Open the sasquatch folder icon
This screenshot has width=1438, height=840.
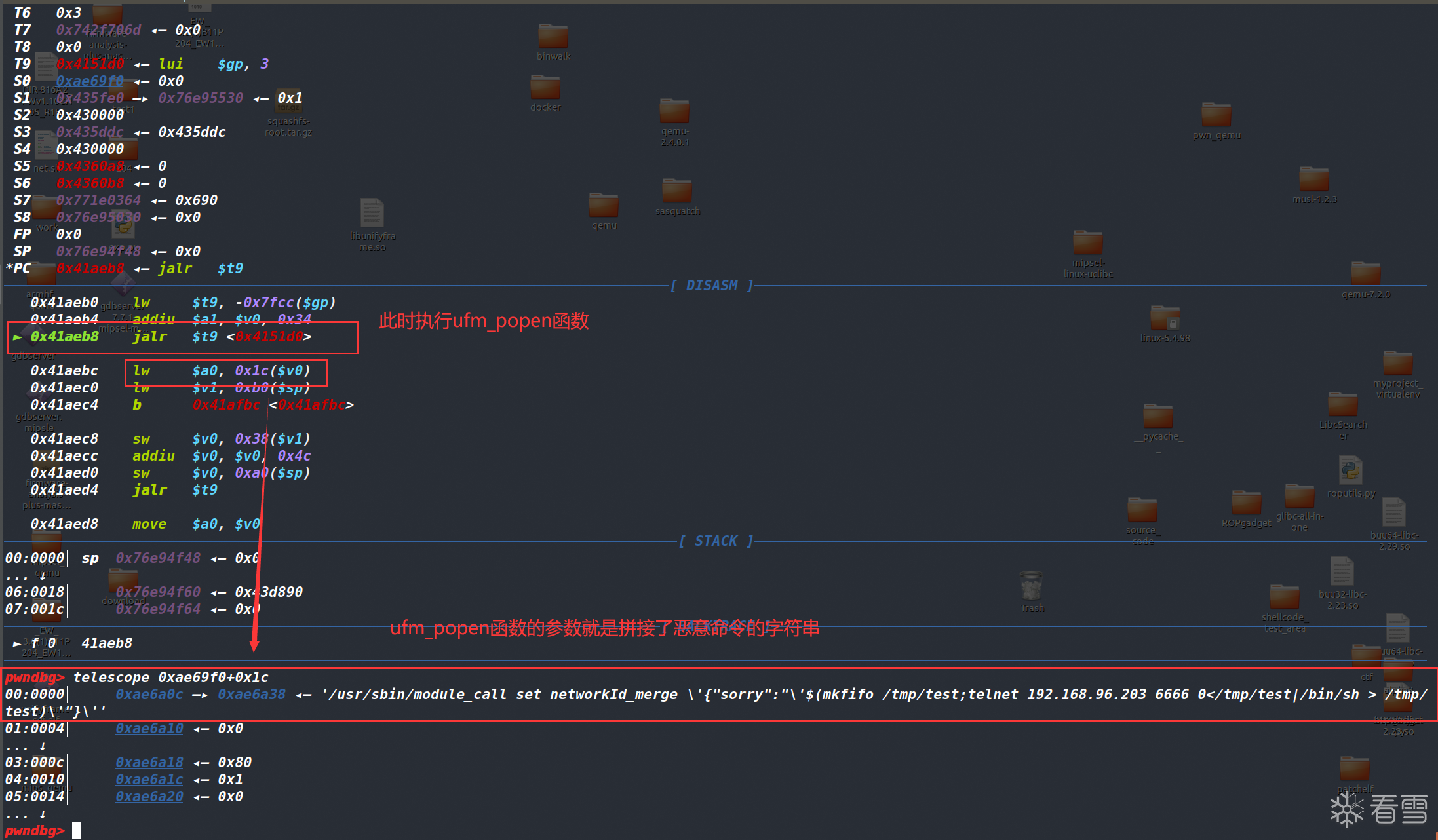pyautogui.click(x=676, y=191)
